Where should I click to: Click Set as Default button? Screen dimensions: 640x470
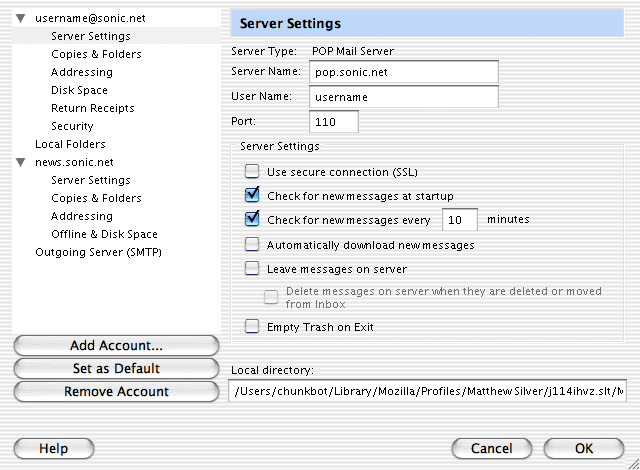tap(116, 368)
